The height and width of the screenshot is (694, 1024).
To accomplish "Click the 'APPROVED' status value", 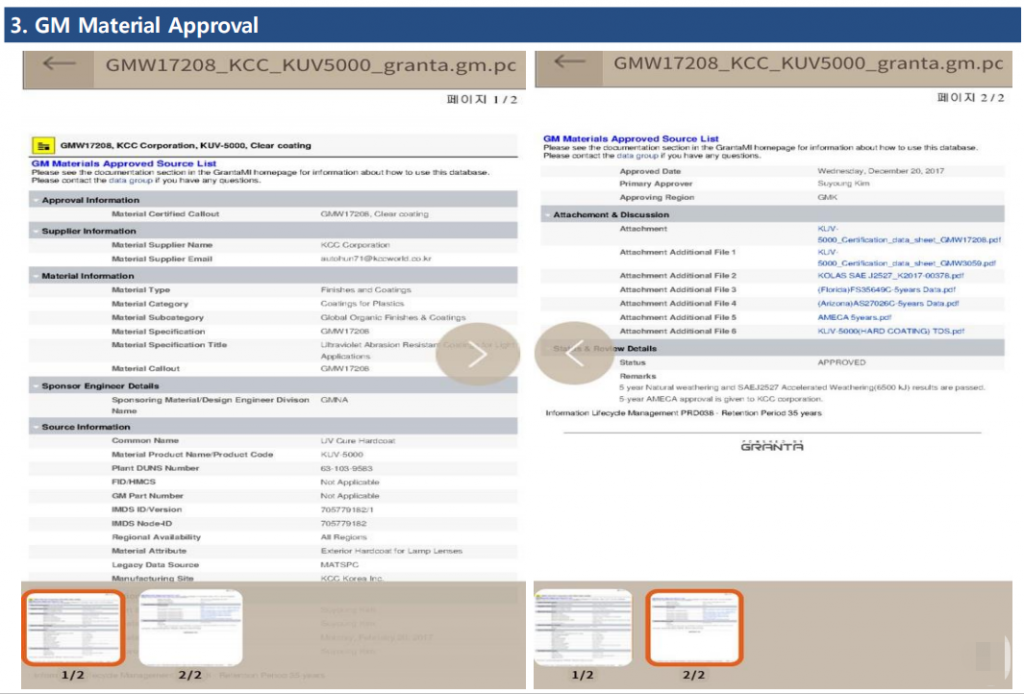I will tap(841, 362).
